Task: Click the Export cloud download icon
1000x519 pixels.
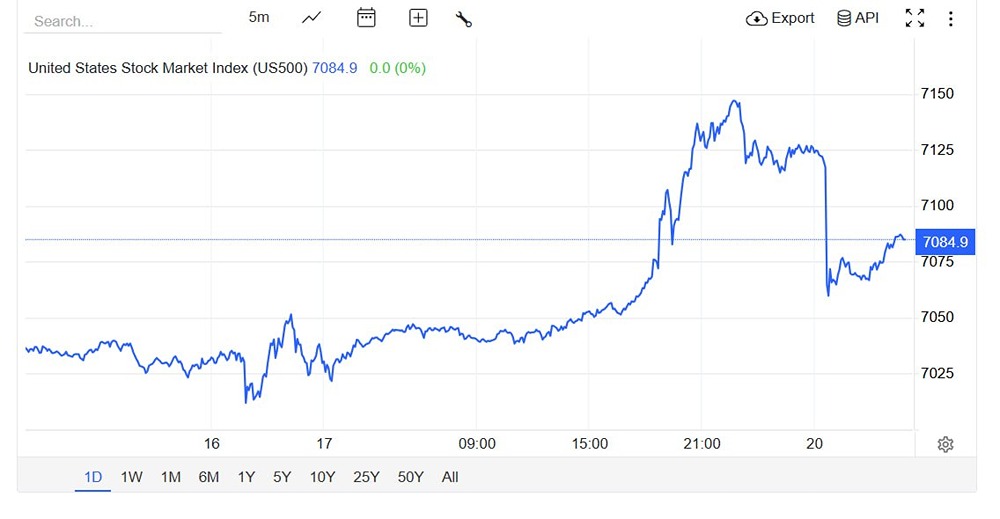Action: click(757, 18)
